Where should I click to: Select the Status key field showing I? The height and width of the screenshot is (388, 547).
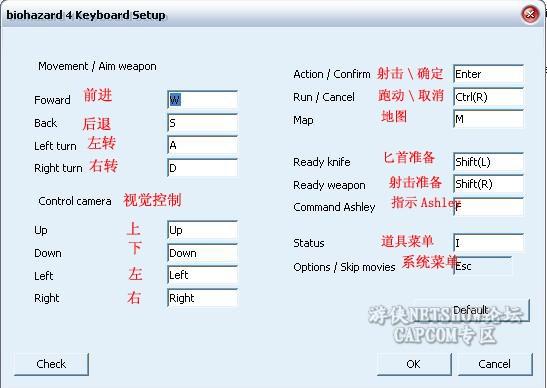pos(488,242)
